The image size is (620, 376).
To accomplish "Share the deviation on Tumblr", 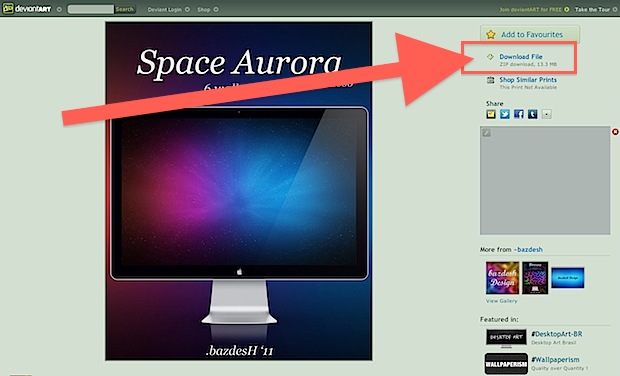I will 532,114.
